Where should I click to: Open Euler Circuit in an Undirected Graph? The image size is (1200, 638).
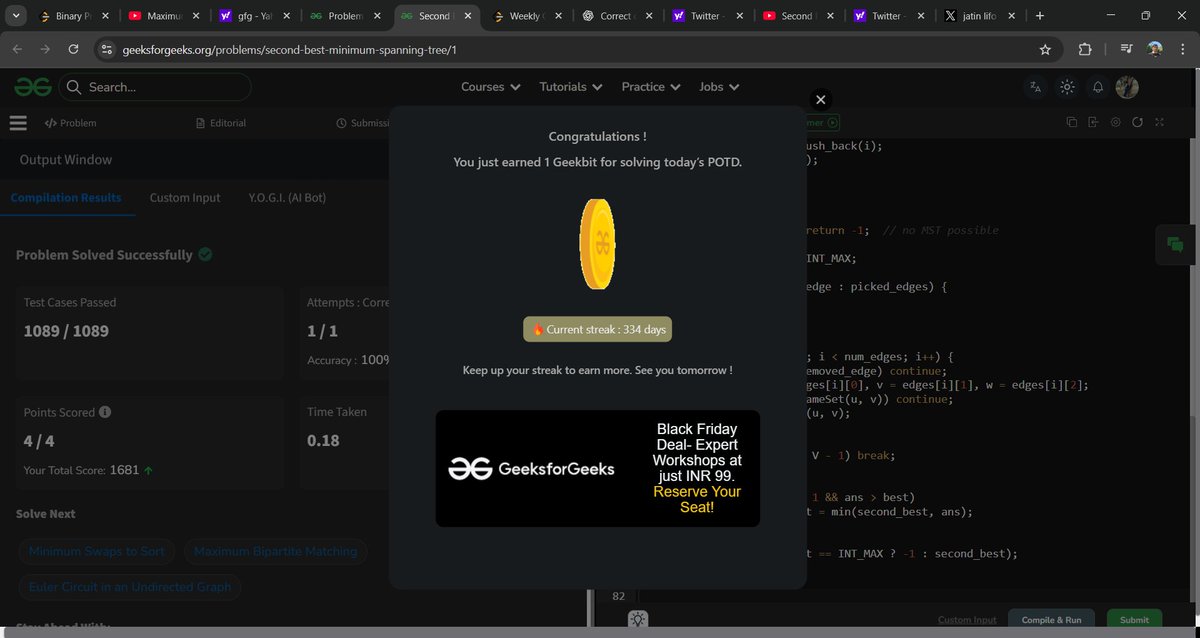pyautogui.click(x=129, y=587)
